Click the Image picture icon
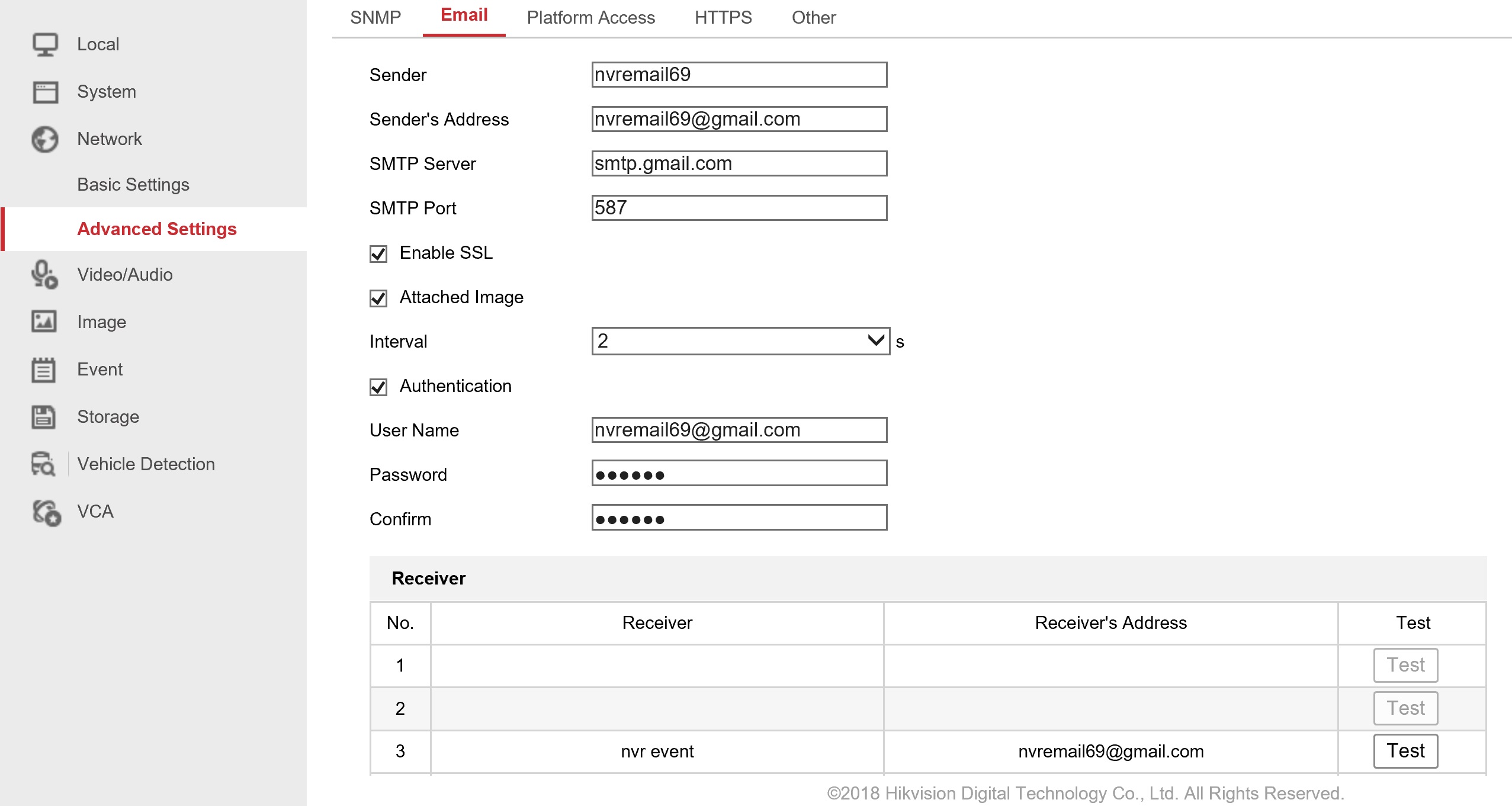 [x=44, y=322]
